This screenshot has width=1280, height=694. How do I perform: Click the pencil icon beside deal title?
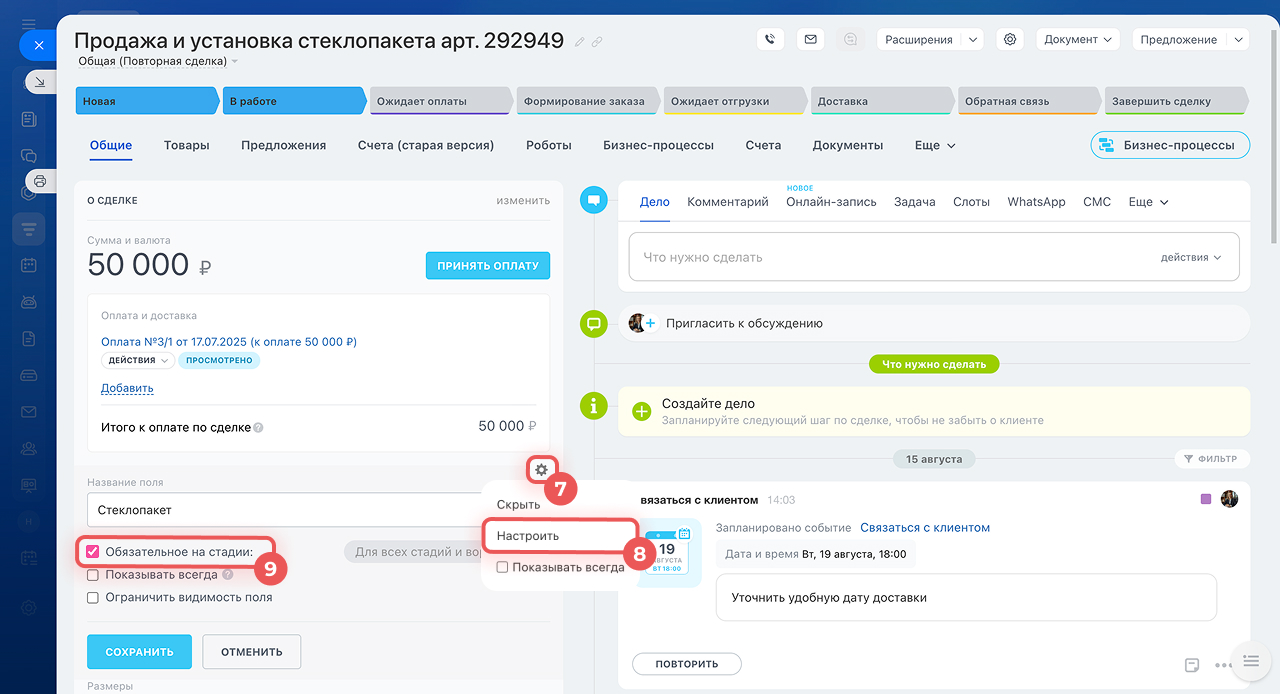pyautogui.click(x=580, y=42)
